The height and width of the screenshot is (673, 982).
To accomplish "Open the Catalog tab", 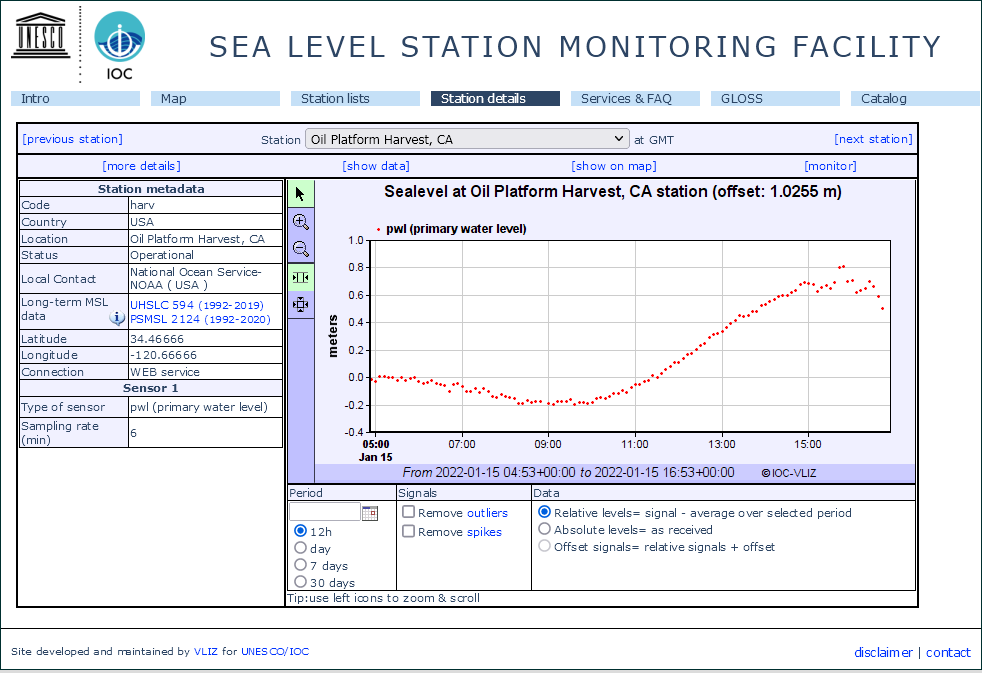I will [x=915, y=98].
